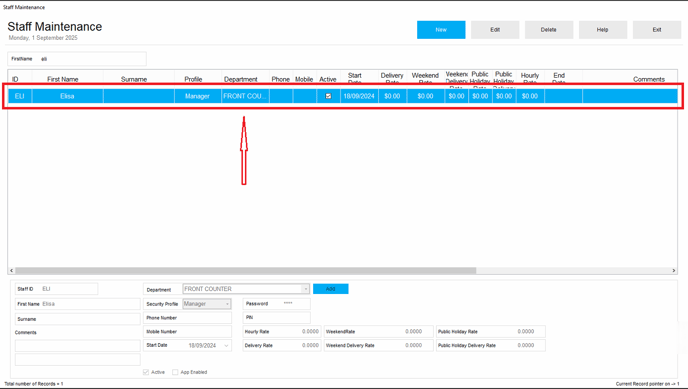The height and width of the screenshot is (389, 688).
Task: Click the Delete button
Action: click(x=549, y=30)
